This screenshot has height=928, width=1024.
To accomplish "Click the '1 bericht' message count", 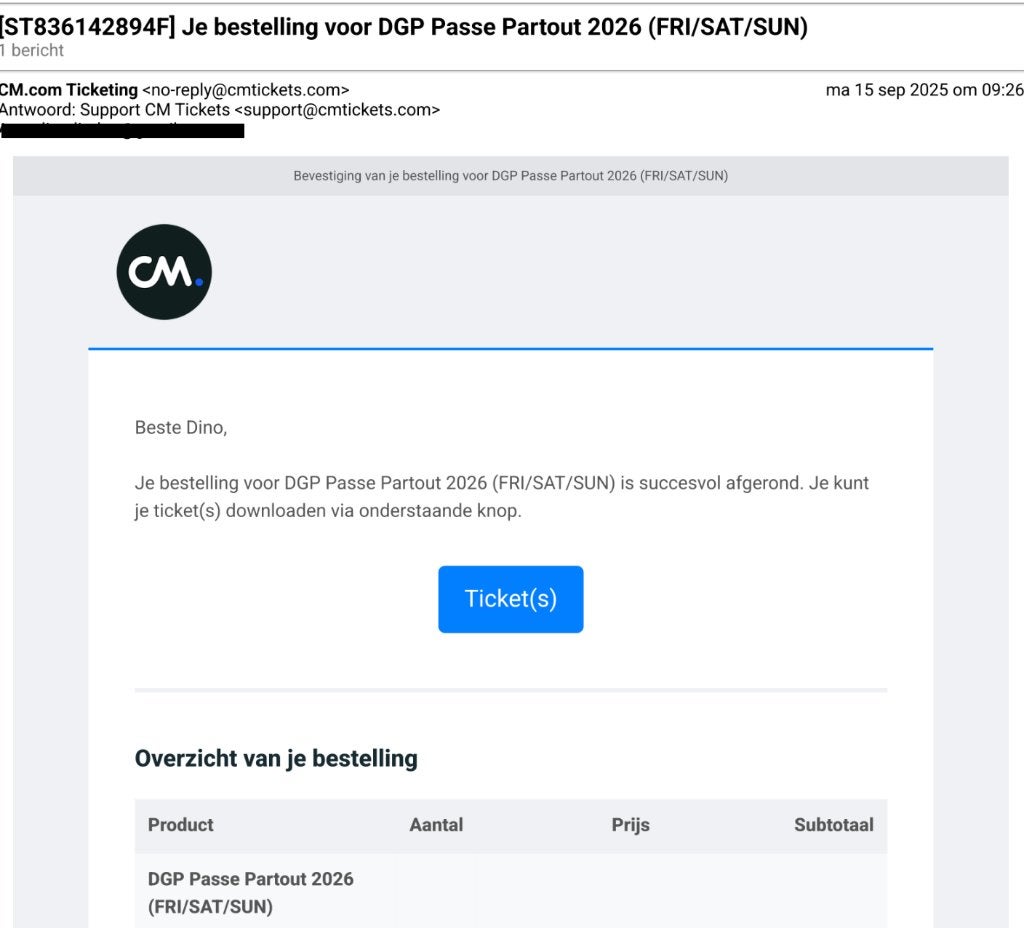I will pos(32,50).
